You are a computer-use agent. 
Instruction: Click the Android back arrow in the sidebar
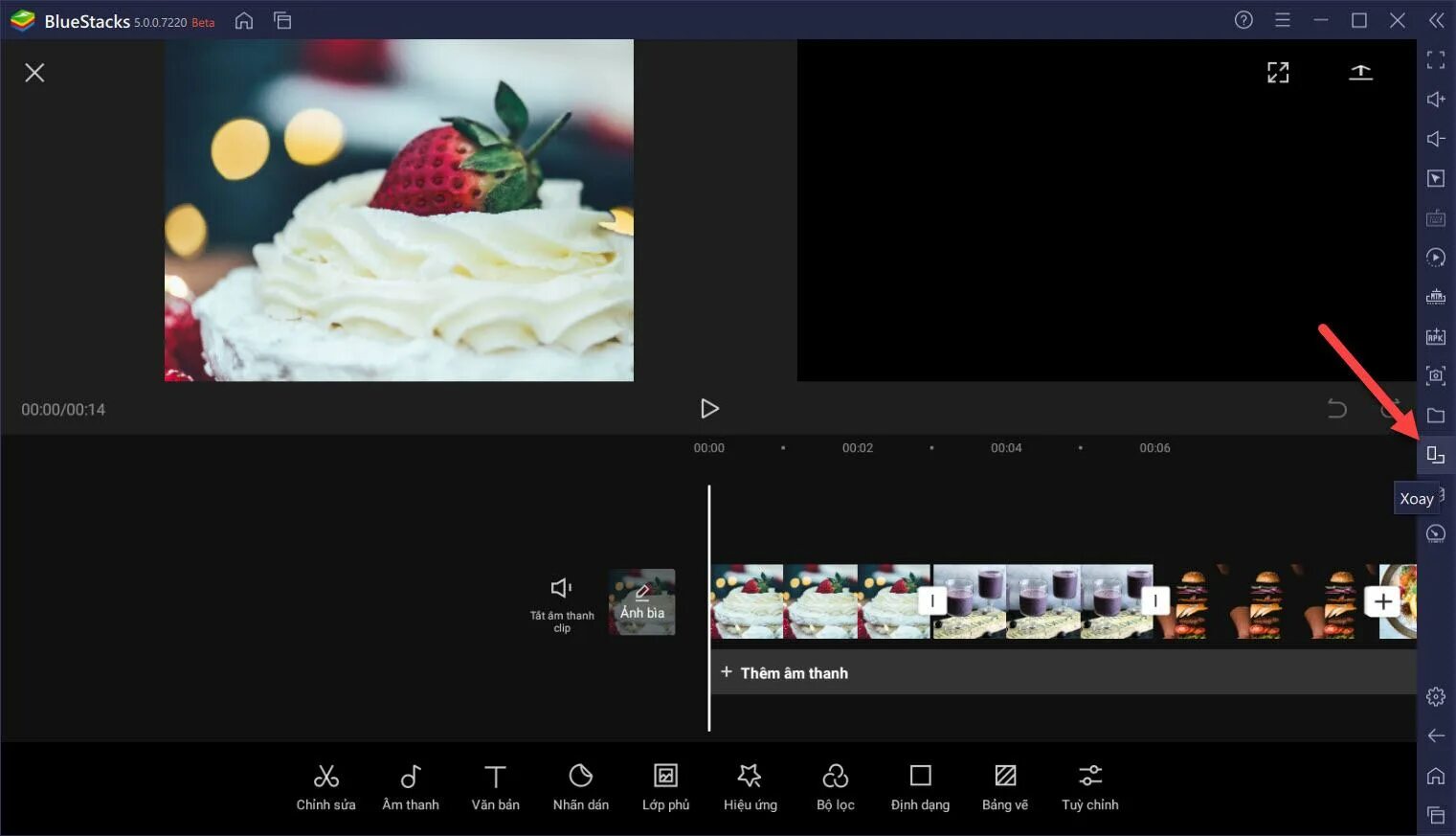pos(1436,735)
